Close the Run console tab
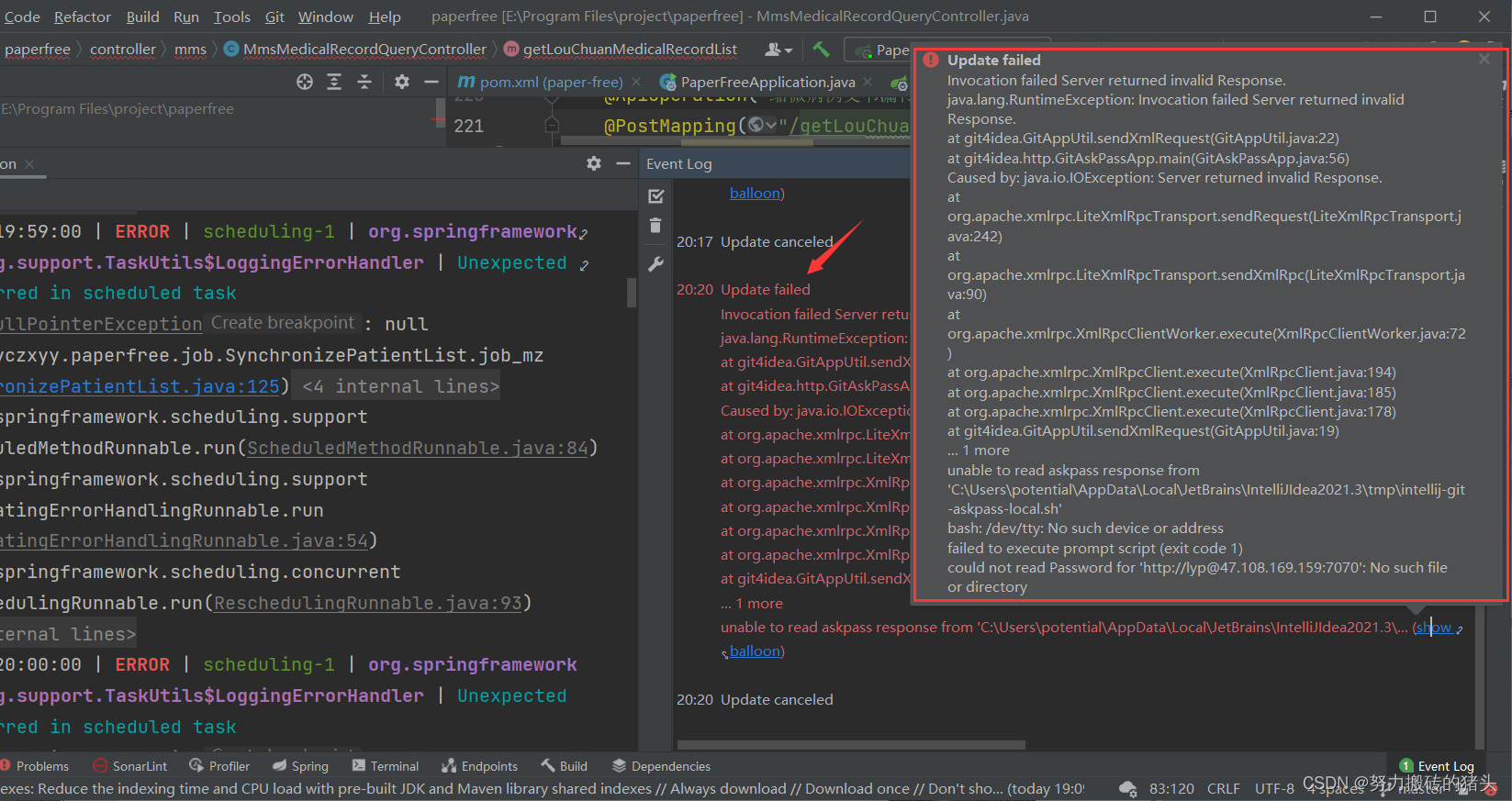This screenshot has height=801, width=1512. point(29,164)
